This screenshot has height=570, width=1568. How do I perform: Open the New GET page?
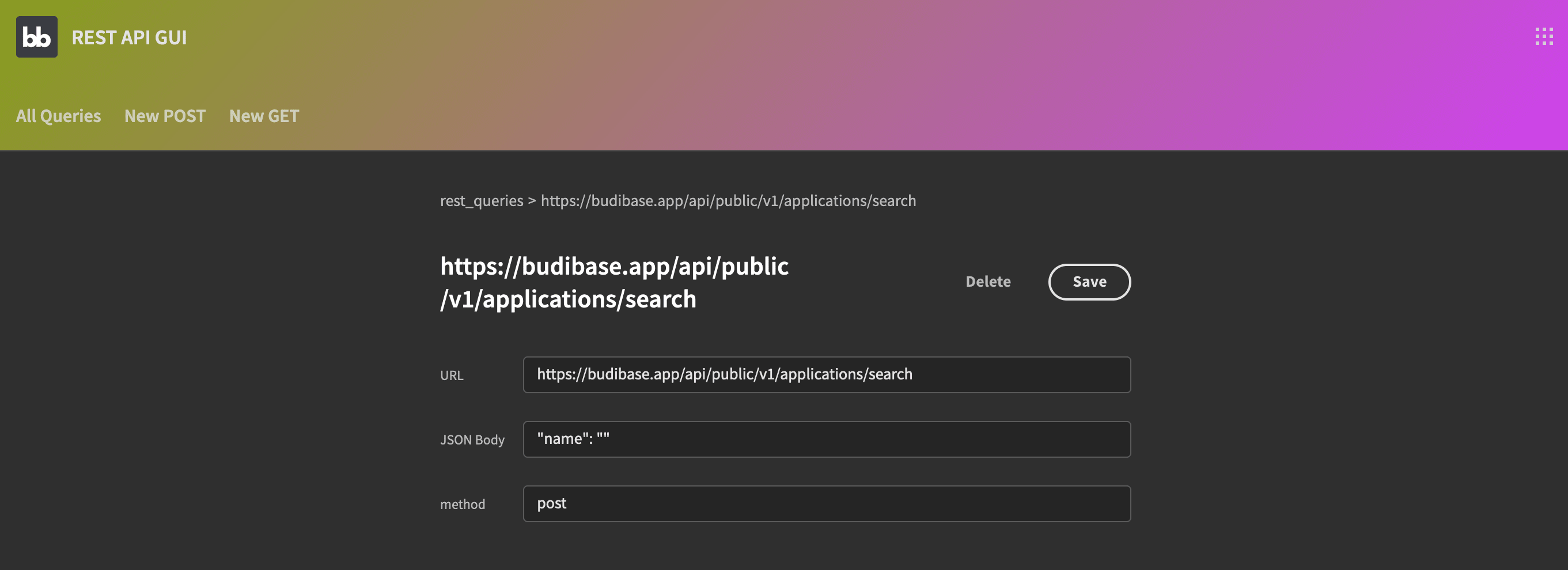click(x=264, y=116)
